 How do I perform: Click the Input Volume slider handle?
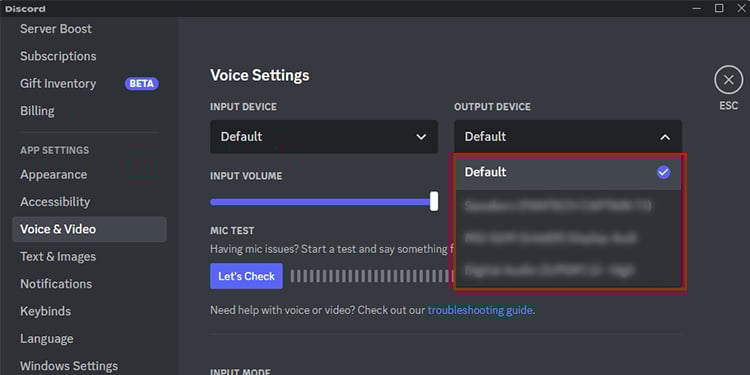click(x=434, y=201)
